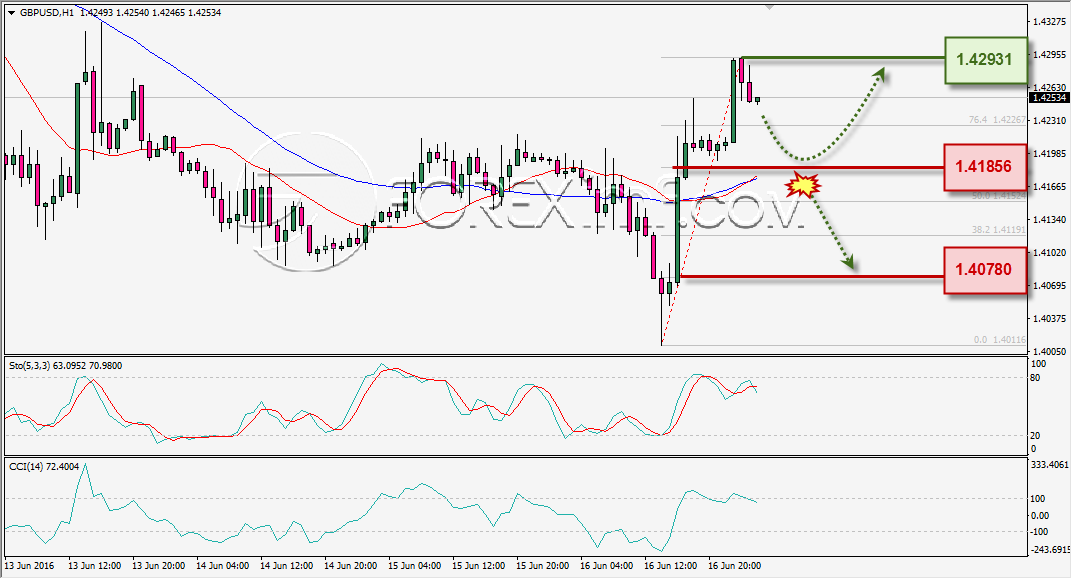Click the chart shift marker triangle at the chart top
Image resolution: width=1072 pixels, height=579 pixels.
click(x=770, y=8)
